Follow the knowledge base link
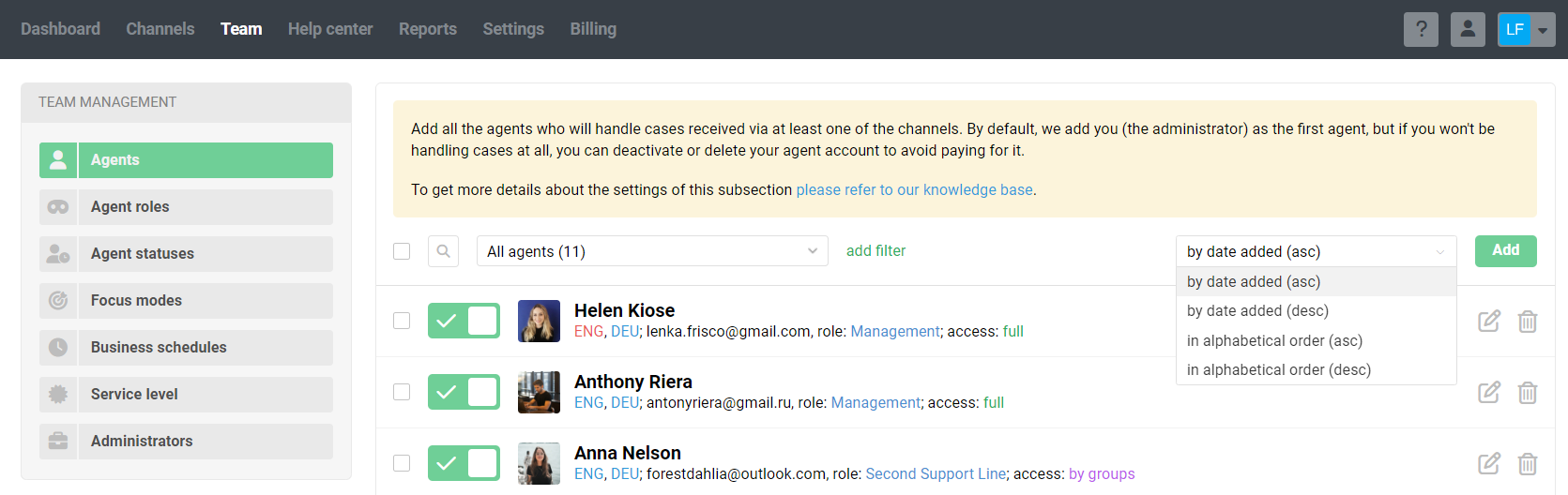 pos(914,190)
